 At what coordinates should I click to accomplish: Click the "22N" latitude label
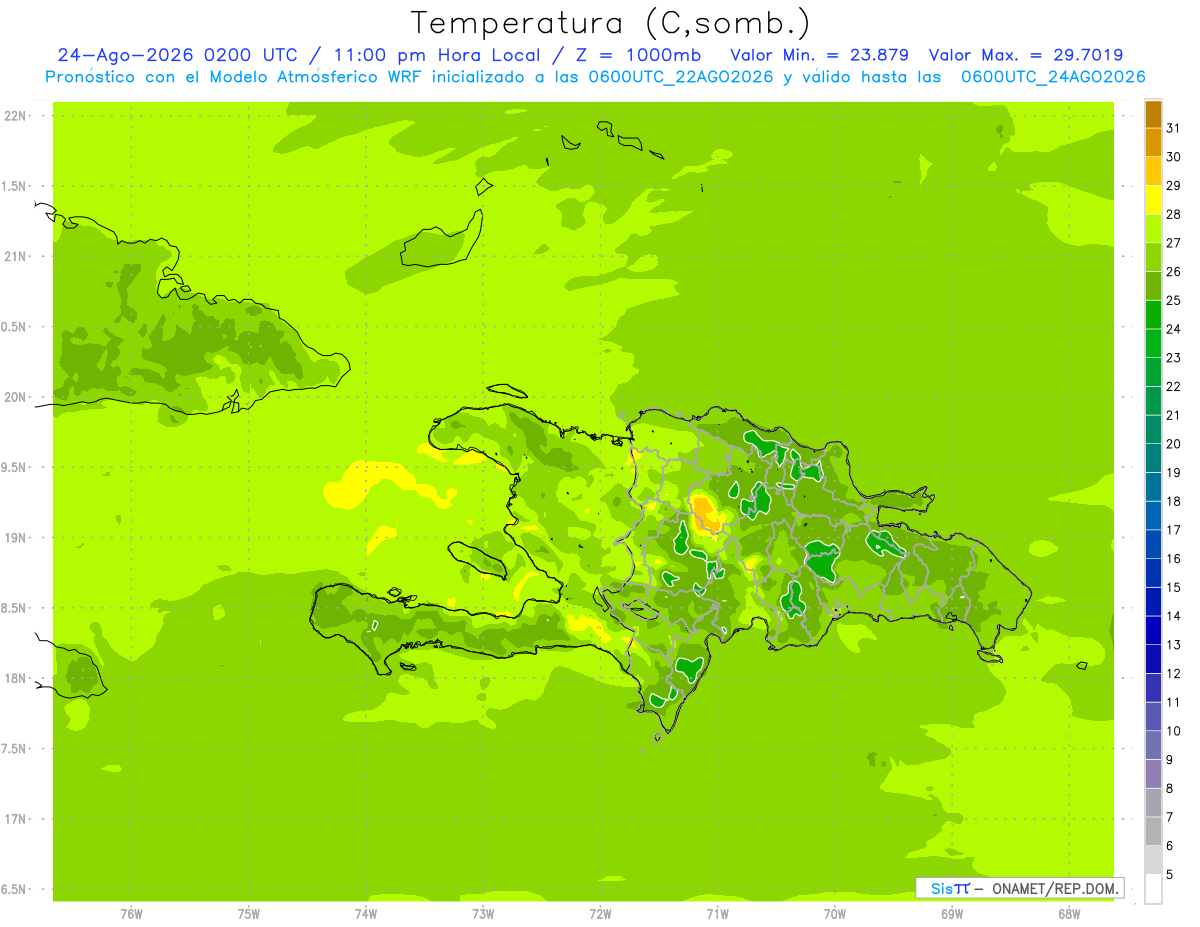15,116
